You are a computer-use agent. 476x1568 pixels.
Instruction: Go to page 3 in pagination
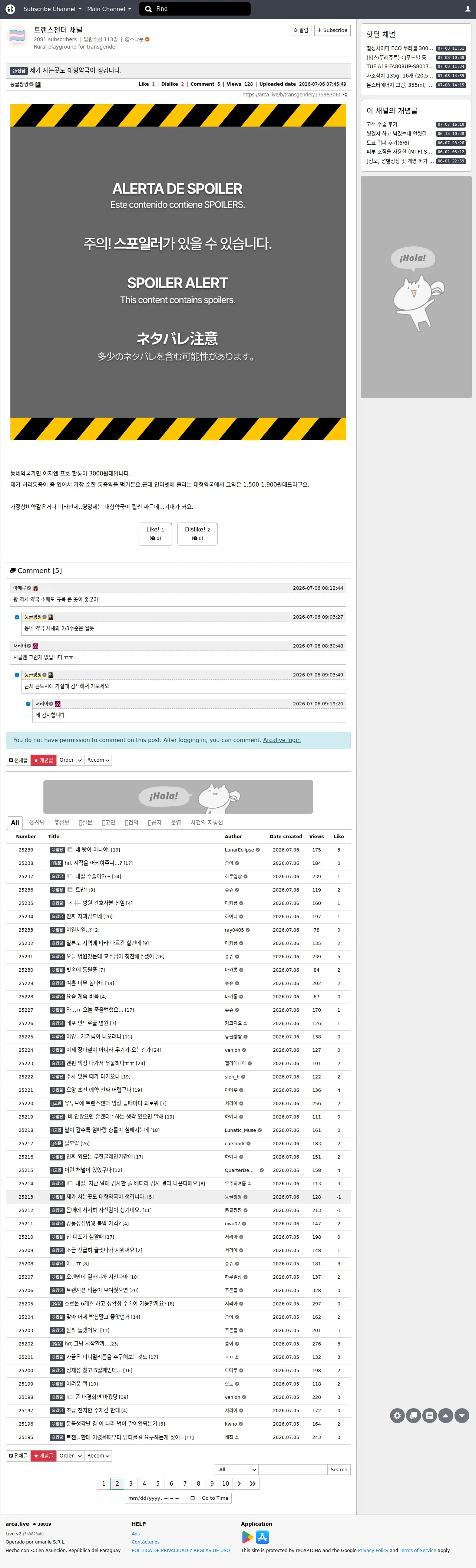click(x=131, y=1483)
